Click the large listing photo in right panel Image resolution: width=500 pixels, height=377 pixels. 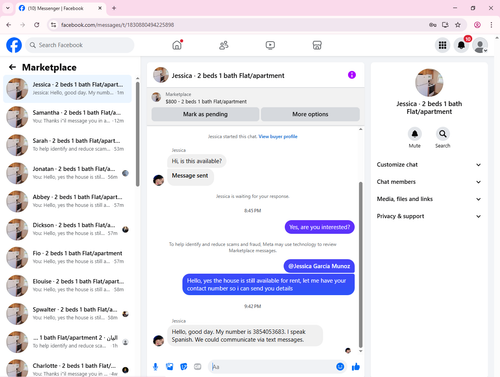coord(429,83)
